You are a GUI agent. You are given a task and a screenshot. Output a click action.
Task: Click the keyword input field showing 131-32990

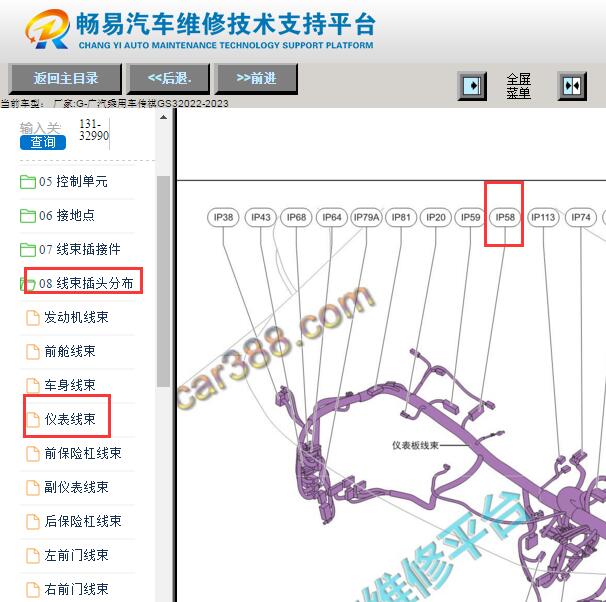[x=94, y=130]
